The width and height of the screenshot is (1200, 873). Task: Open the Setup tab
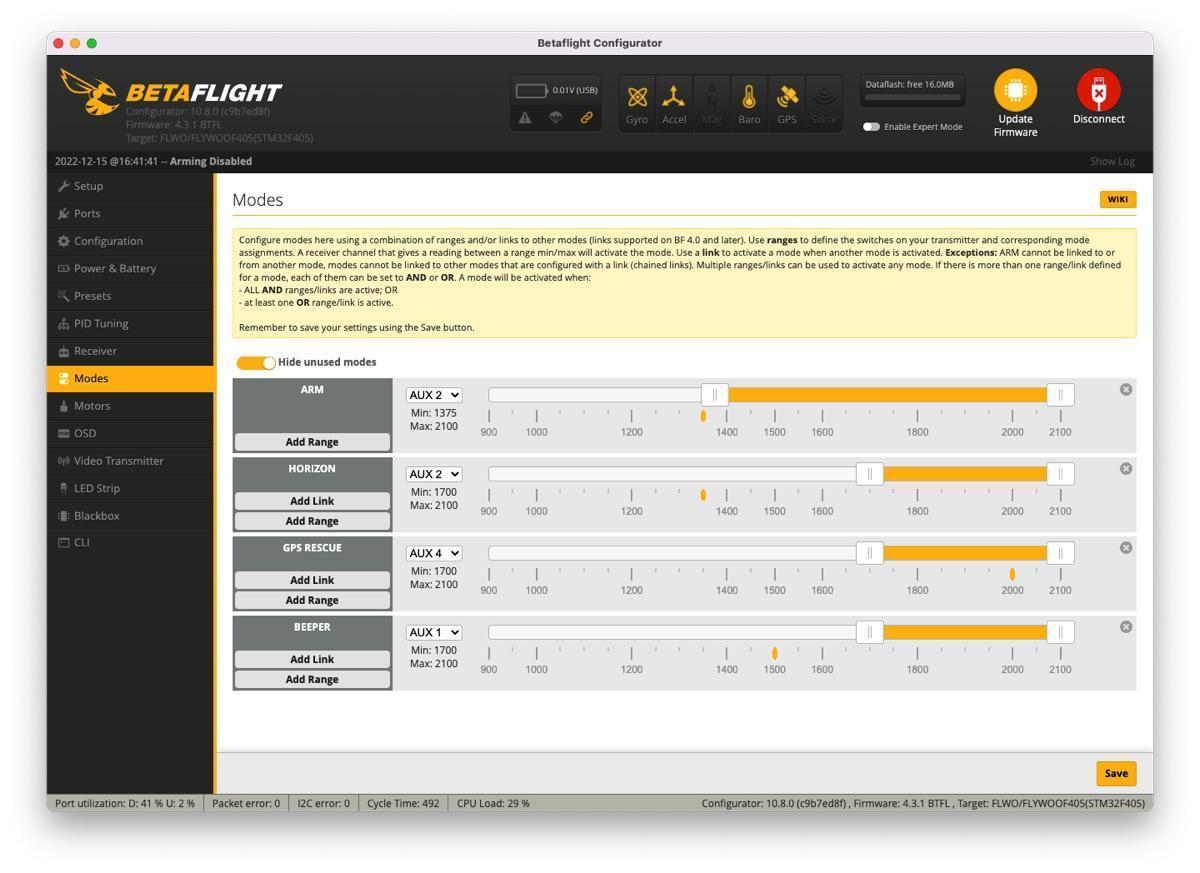pos(130,186)
